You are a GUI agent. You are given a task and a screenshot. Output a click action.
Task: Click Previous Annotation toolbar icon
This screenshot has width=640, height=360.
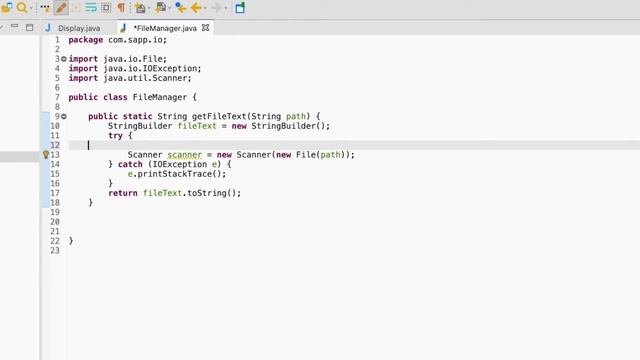pos(160,8)
